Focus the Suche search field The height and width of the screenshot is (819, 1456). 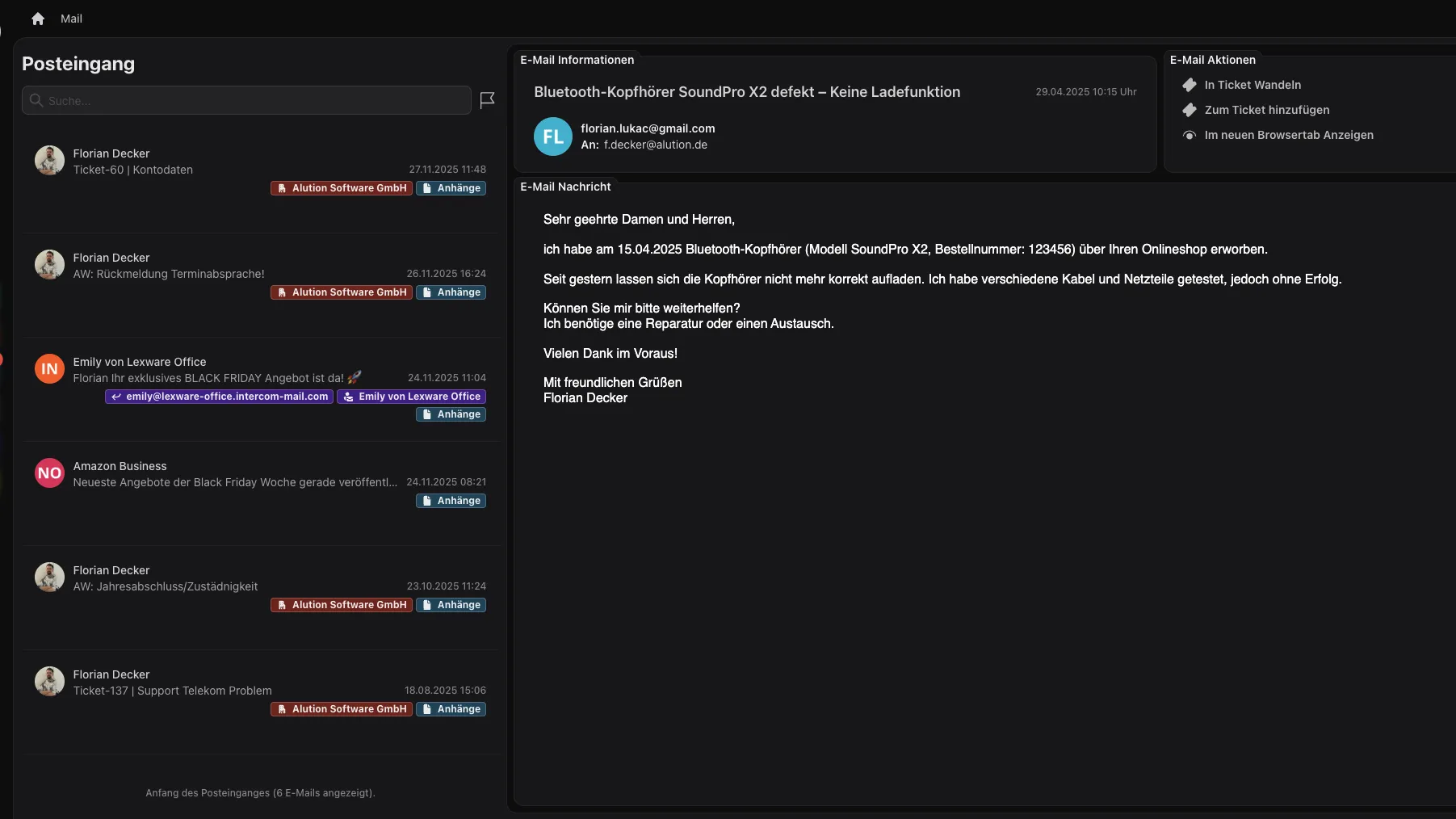click(x=246, y=100)
